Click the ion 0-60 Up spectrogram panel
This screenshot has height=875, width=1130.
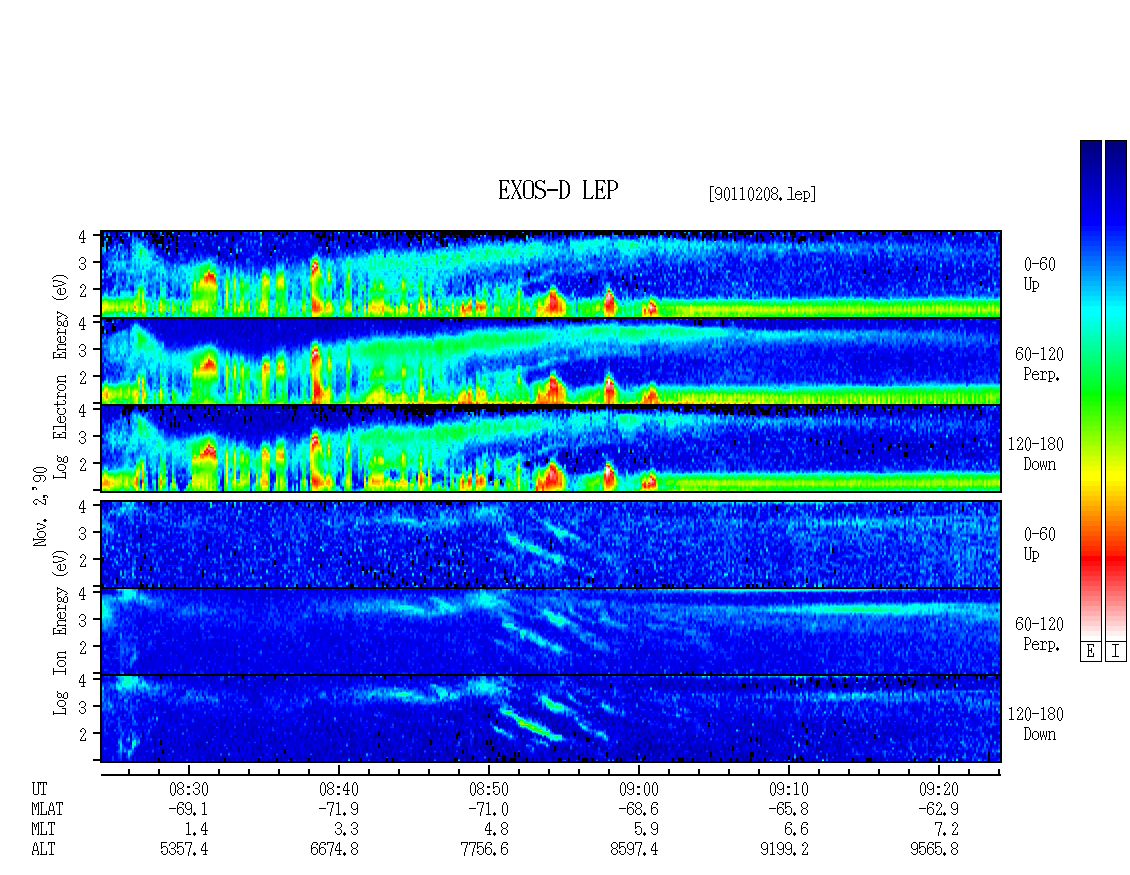click(x=551, y=544)
